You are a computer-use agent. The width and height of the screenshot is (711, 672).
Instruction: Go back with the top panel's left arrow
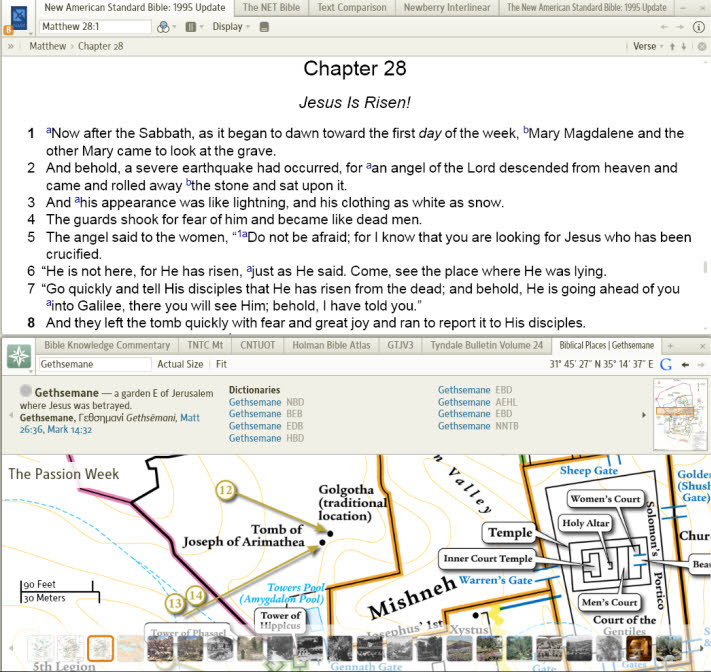[x=664, y=27]
